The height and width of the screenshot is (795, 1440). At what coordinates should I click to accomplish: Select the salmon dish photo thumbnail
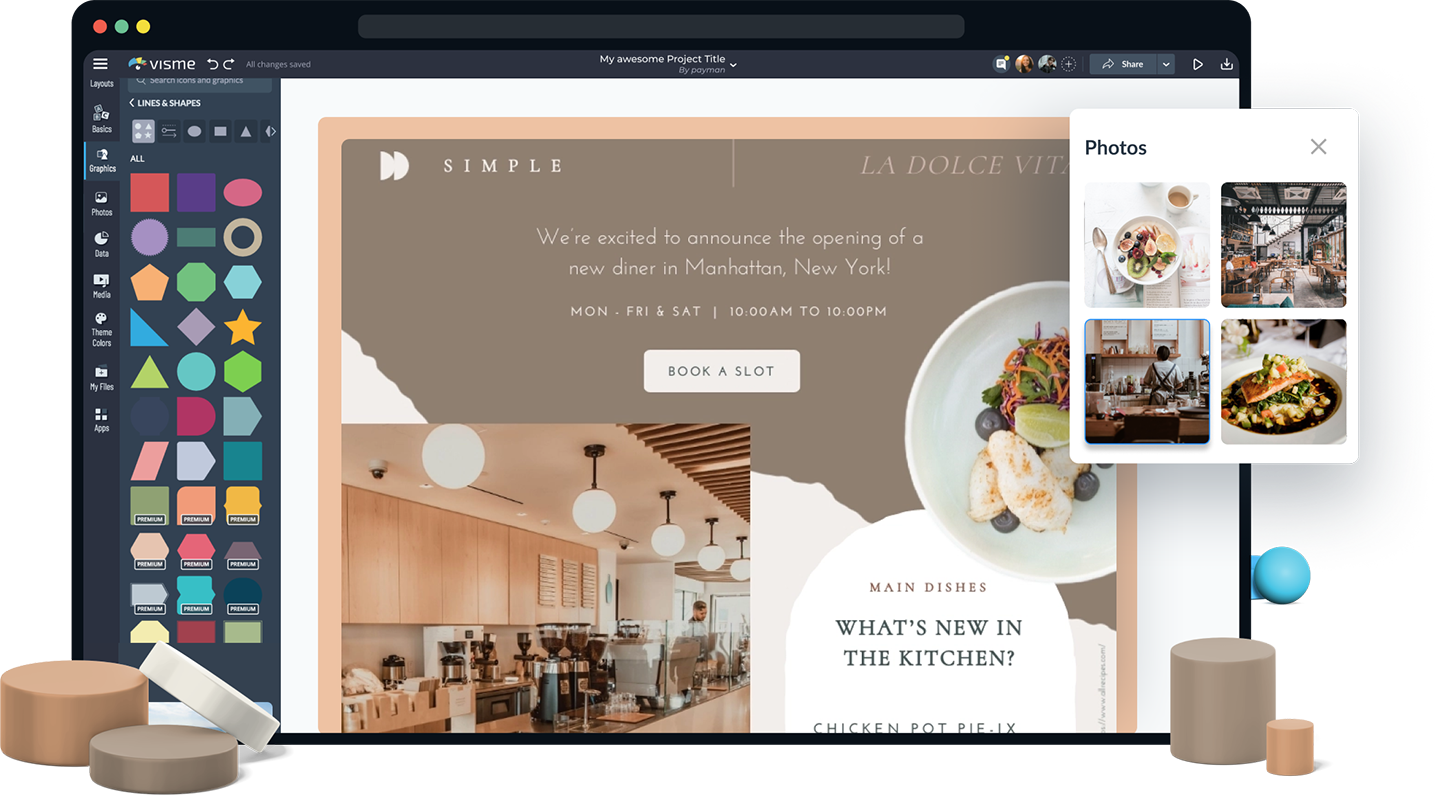1283,381
